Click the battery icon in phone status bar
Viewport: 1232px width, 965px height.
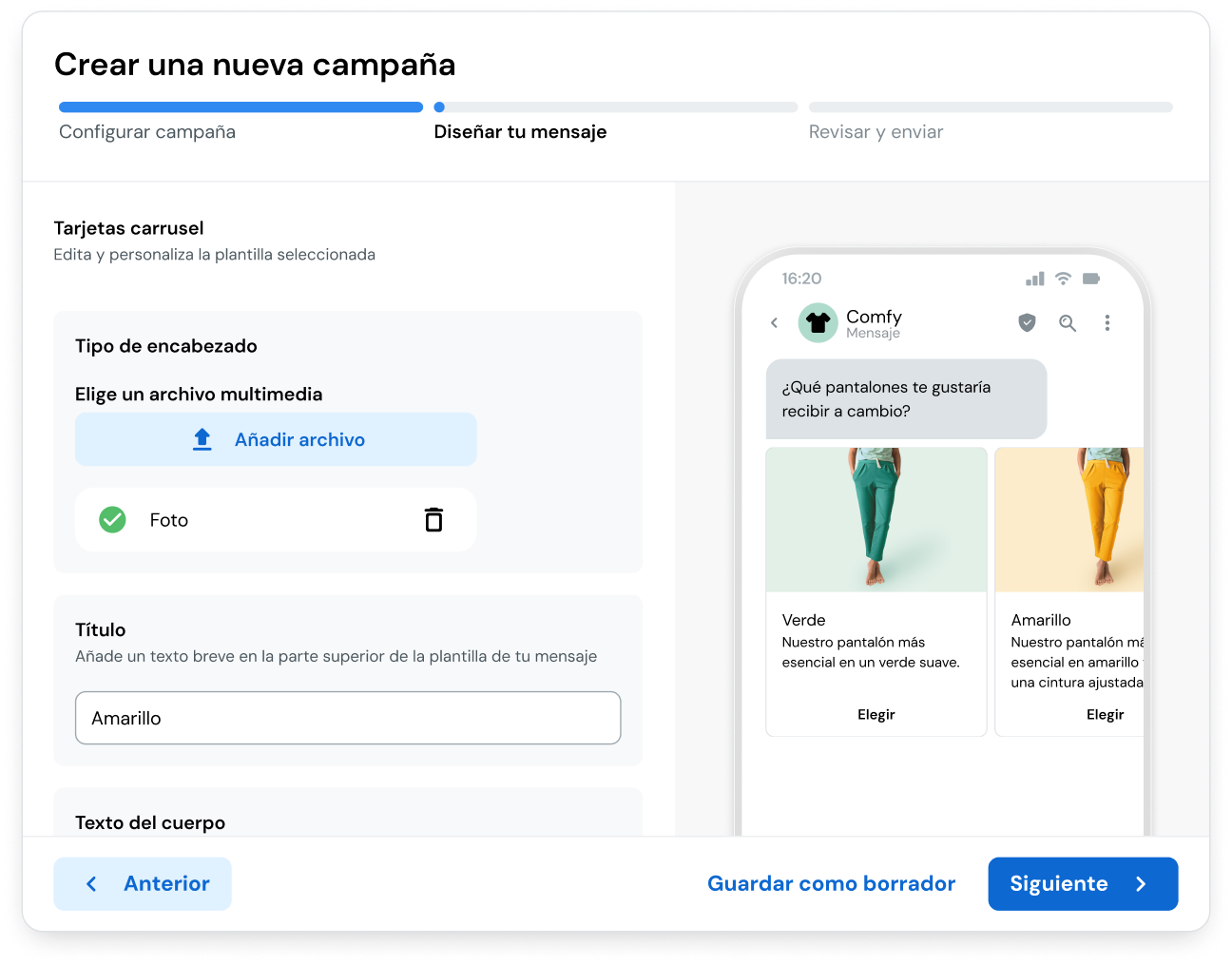click(x=1091, y=279)
